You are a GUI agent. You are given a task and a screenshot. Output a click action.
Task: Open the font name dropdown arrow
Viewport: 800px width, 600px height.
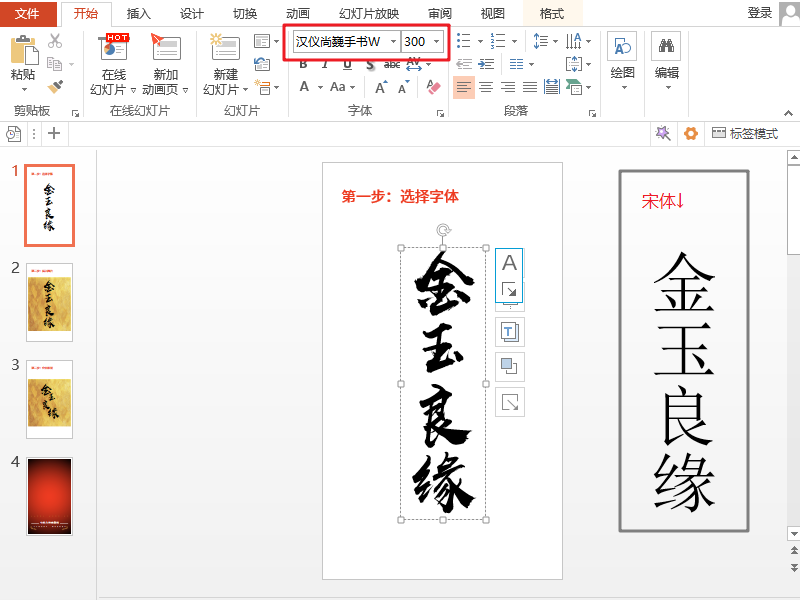(393, 41)
